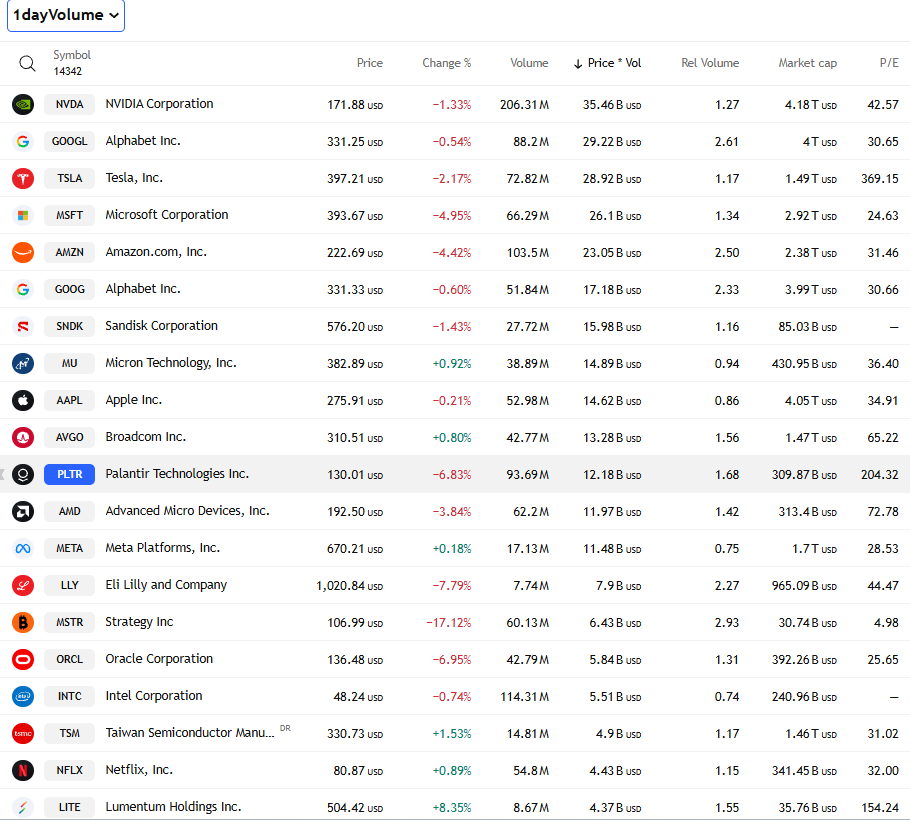Open the highlighted PLTR ticker badge
This screenshot has height=820, width=910.
70,475
